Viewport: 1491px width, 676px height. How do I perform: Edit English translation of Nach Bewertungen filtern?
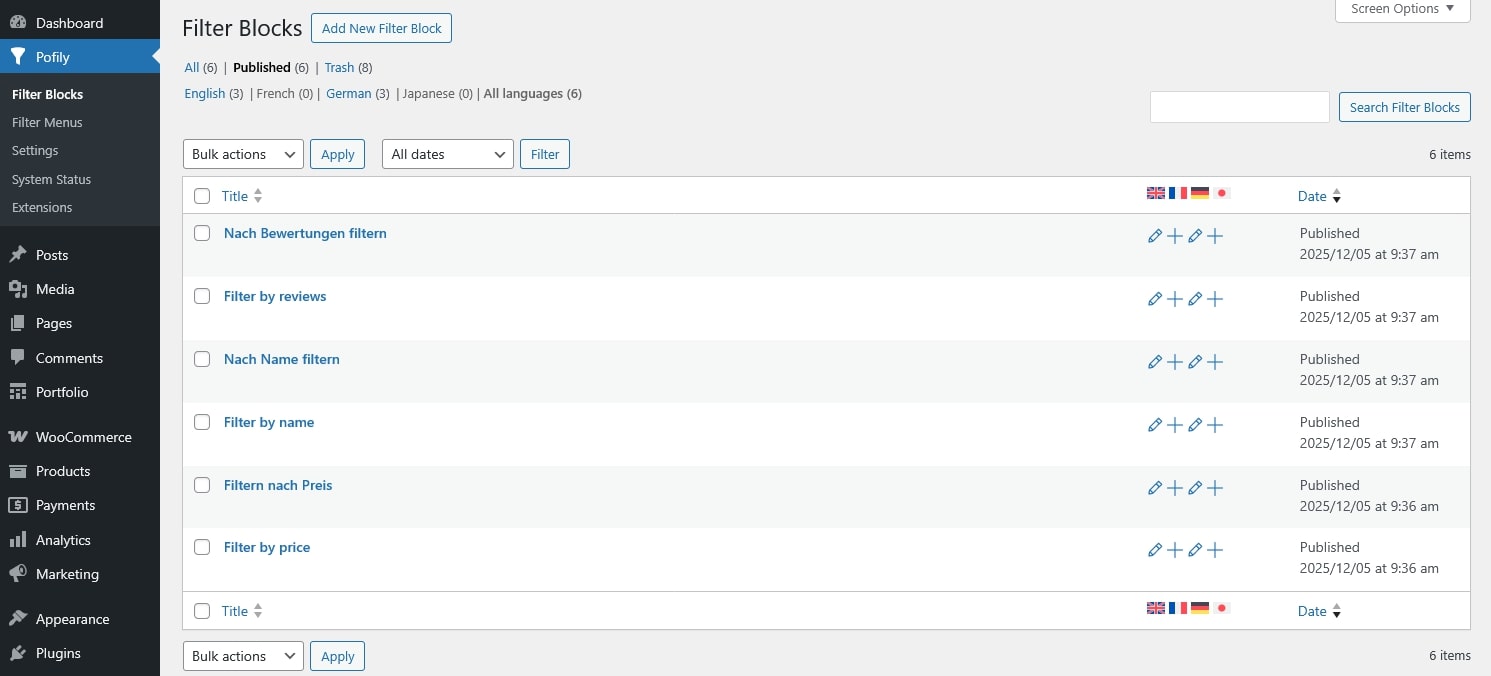(1155, 236)
